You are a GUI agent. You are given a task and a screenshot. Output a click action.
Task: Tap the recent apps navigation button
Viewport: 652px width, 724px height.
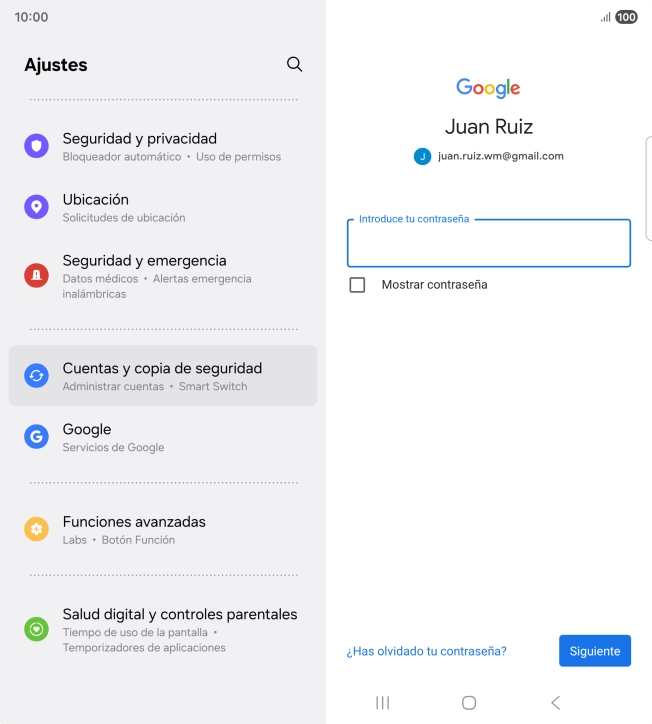(x=383, y=703)
